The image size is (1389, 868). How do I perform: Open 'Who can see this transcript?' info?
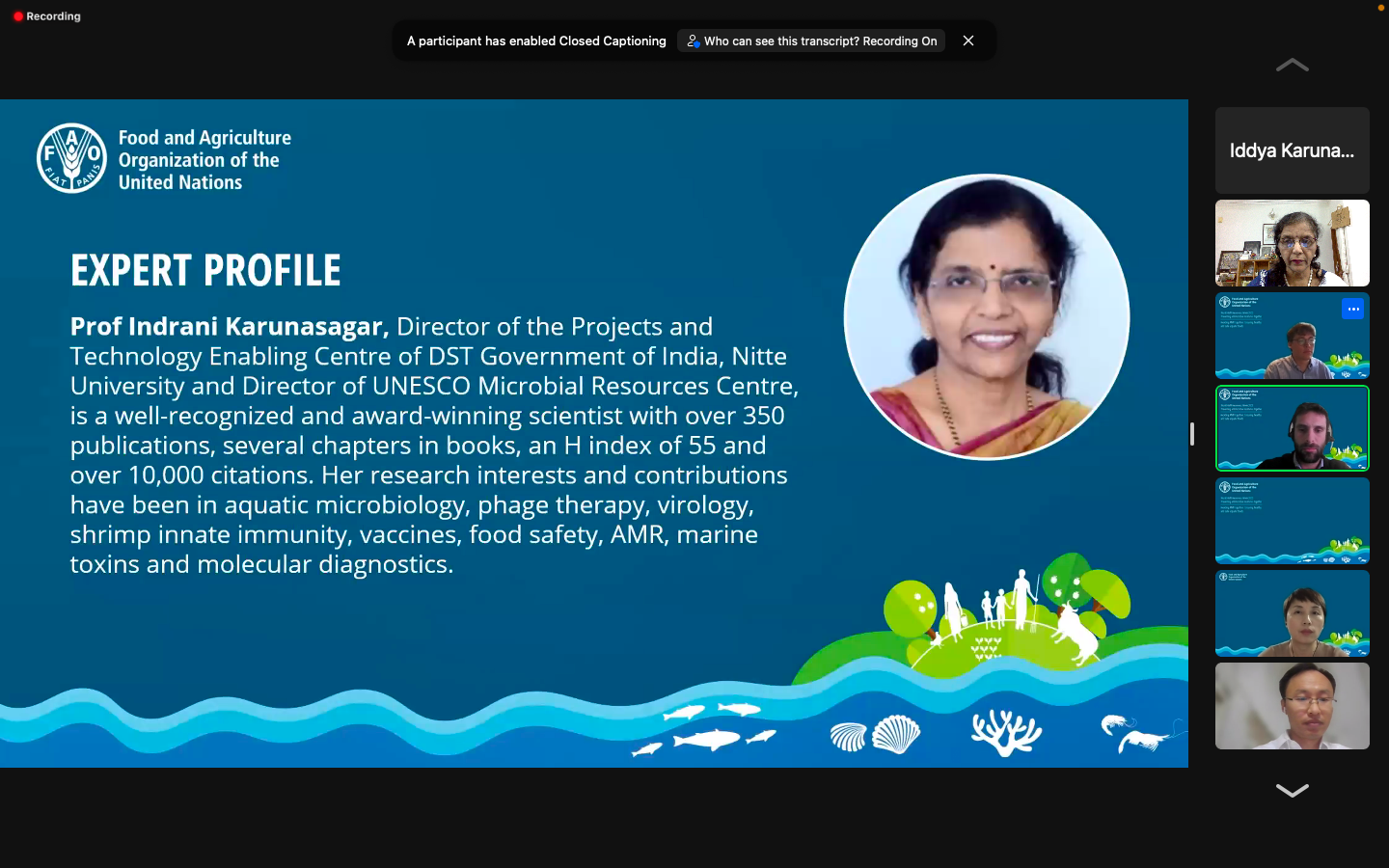click(x=811, y=41)
